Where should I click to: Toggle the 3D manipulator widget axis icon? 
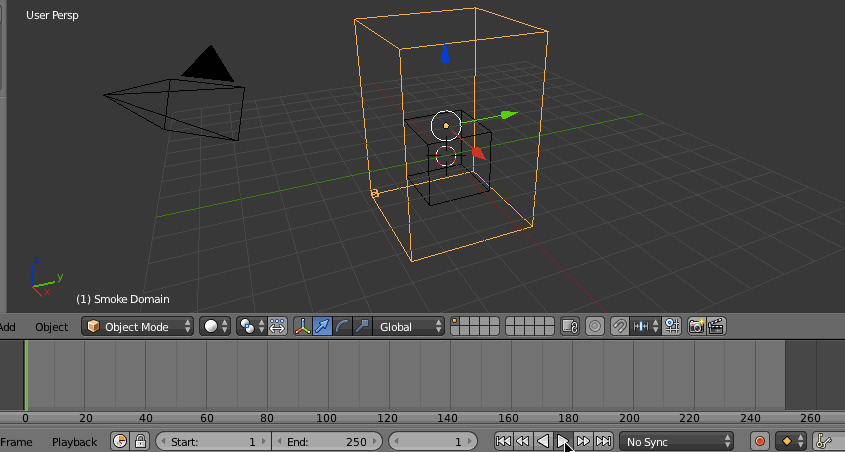302,326
